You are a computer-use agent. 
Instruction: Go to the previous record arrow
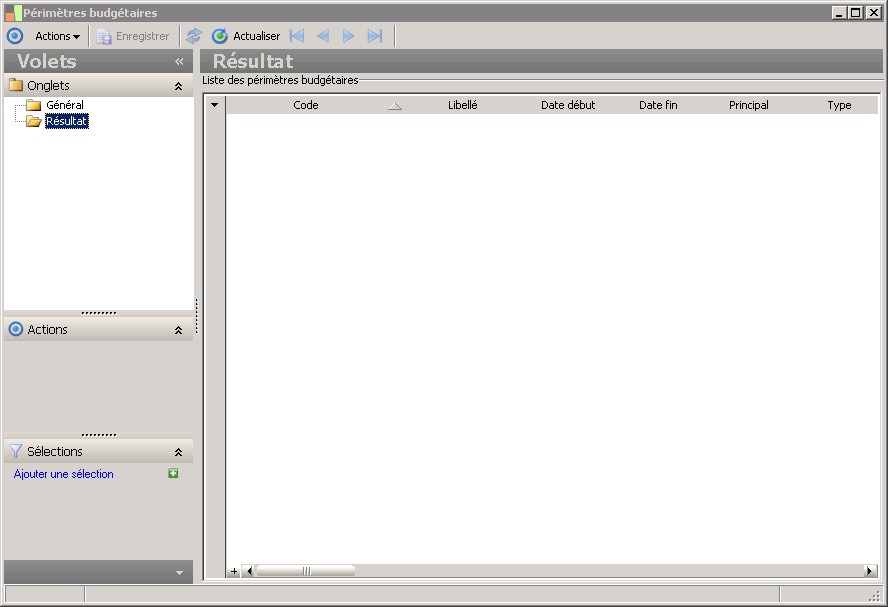323,36
